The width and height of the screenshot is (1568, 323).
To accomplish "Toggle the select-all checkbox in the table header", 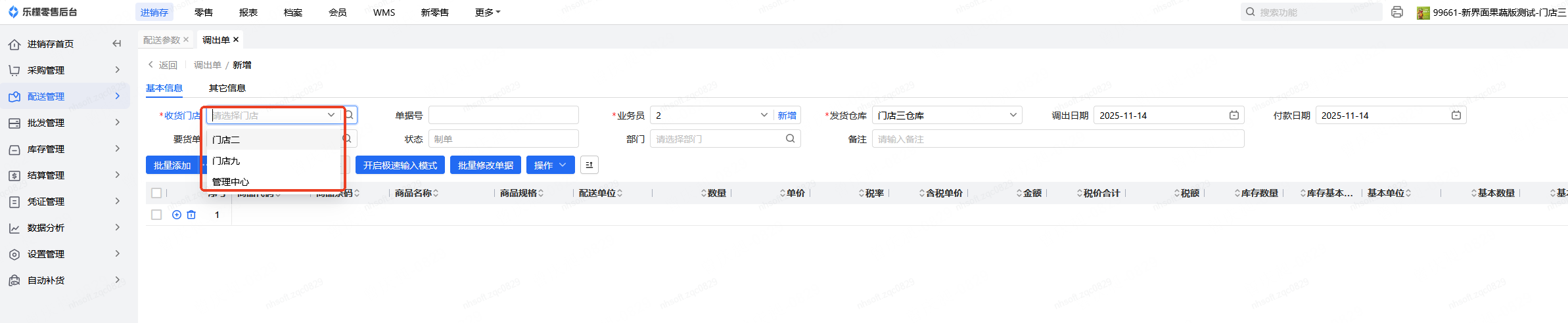I will [156, 193].
